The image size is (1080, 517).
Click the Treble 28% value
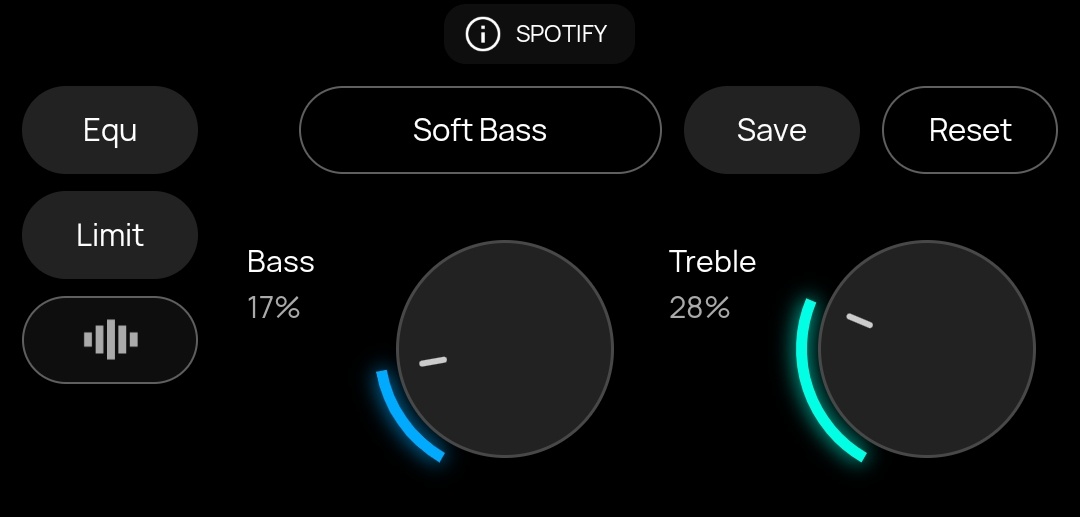click(699, 308)
